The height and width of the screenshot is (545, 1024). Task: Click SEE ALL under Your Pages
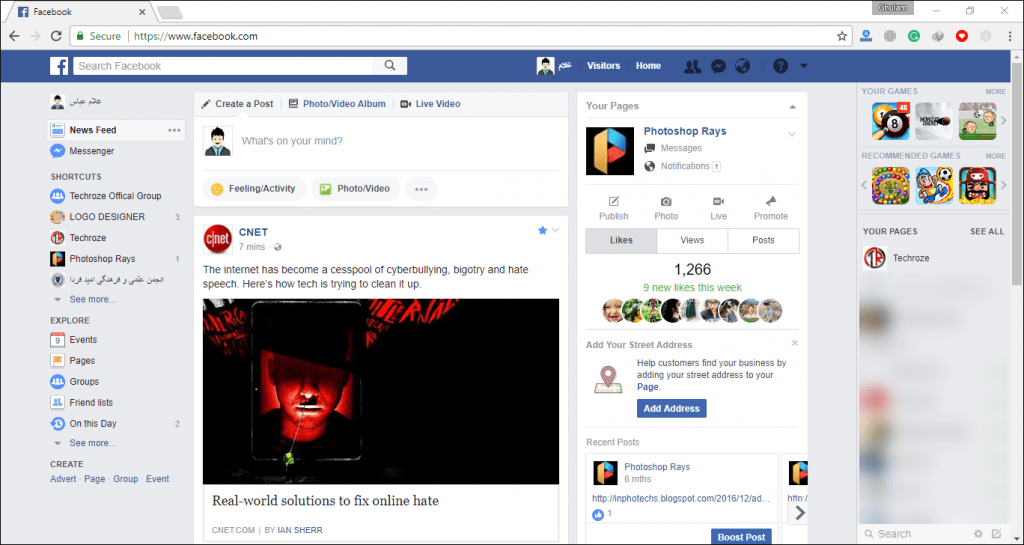pos(987,232)
